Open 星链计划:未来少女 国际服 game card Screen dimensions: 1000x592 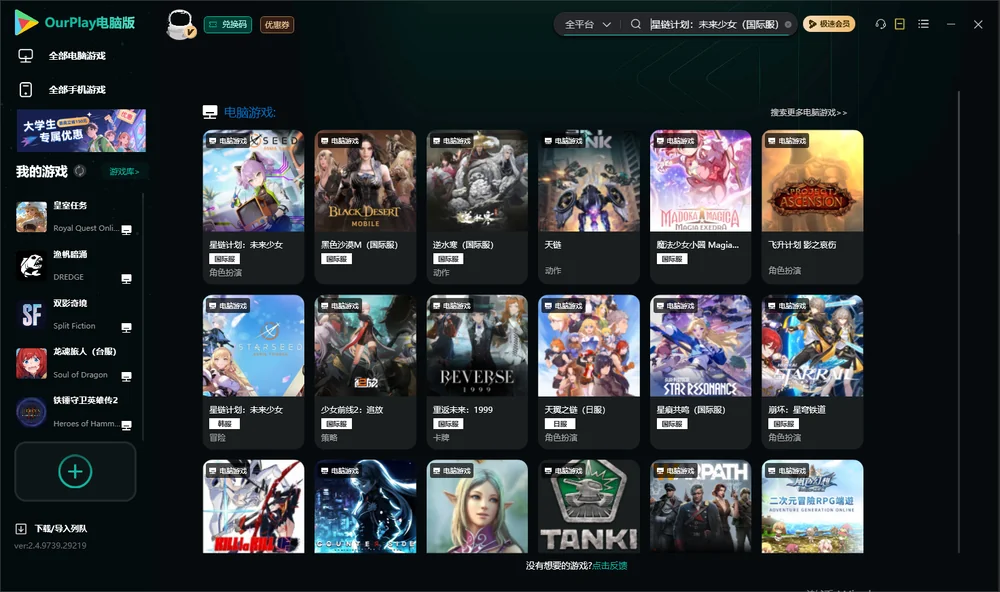click(x=253, y=207)
